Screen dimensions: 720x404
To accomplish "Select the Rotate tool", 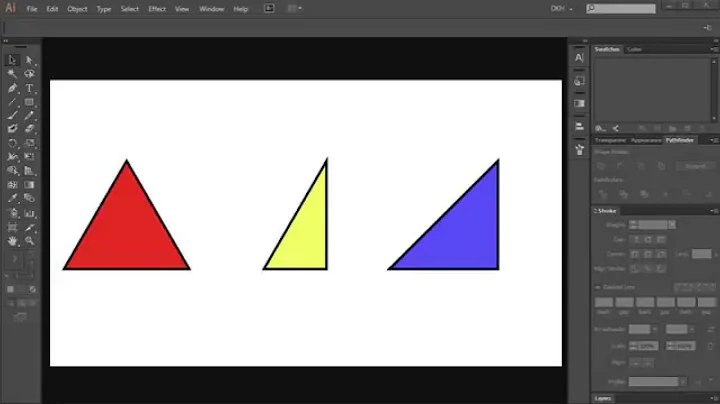I will click(x=12, y=143).
